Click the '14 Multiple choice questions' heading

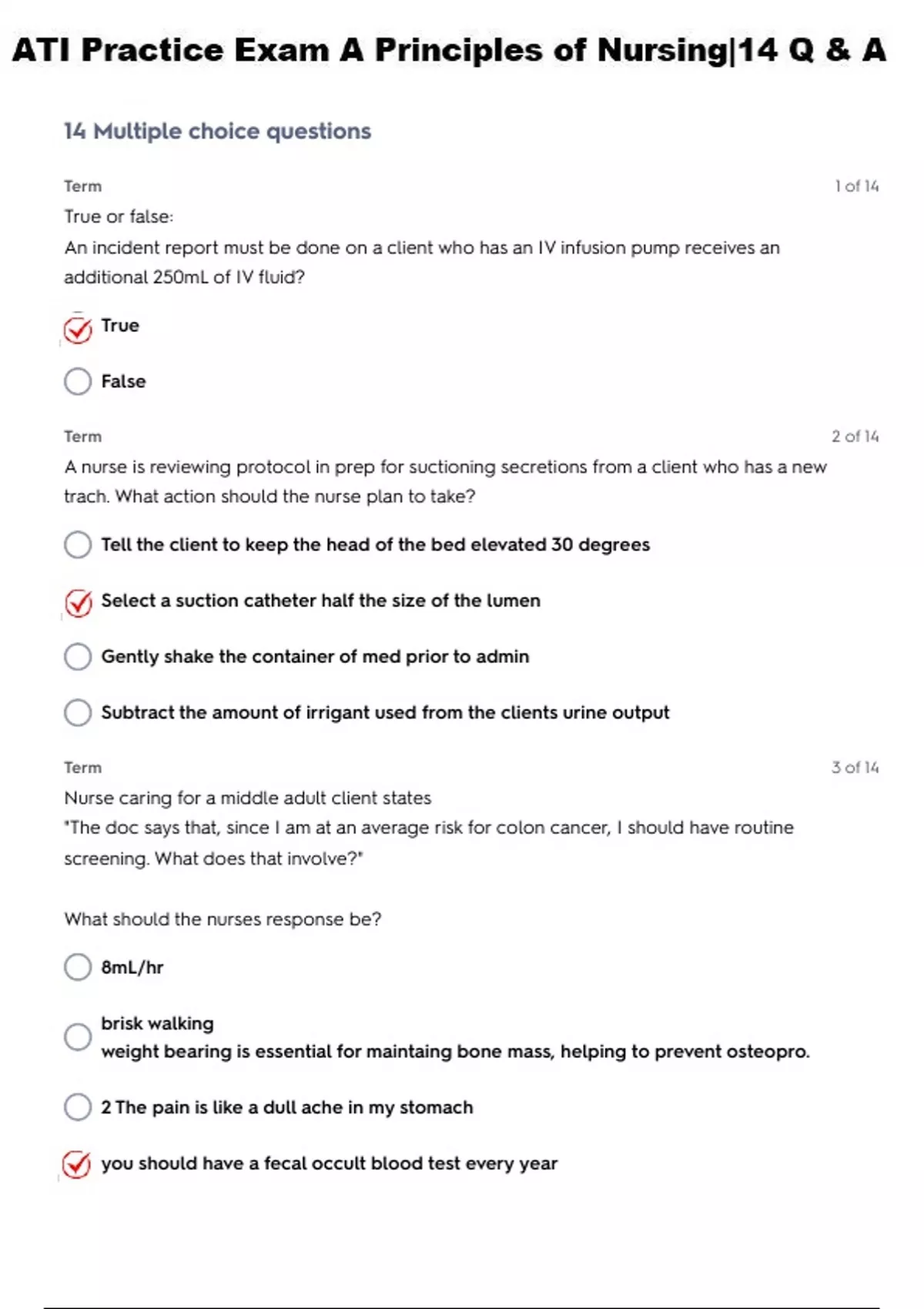click(x=217, y=132)
